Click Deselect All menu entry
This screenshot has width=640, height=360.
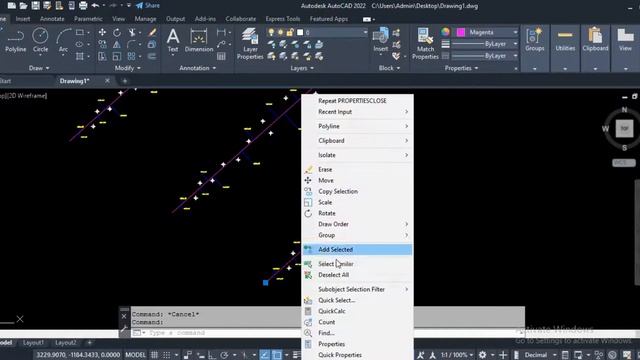358,275
